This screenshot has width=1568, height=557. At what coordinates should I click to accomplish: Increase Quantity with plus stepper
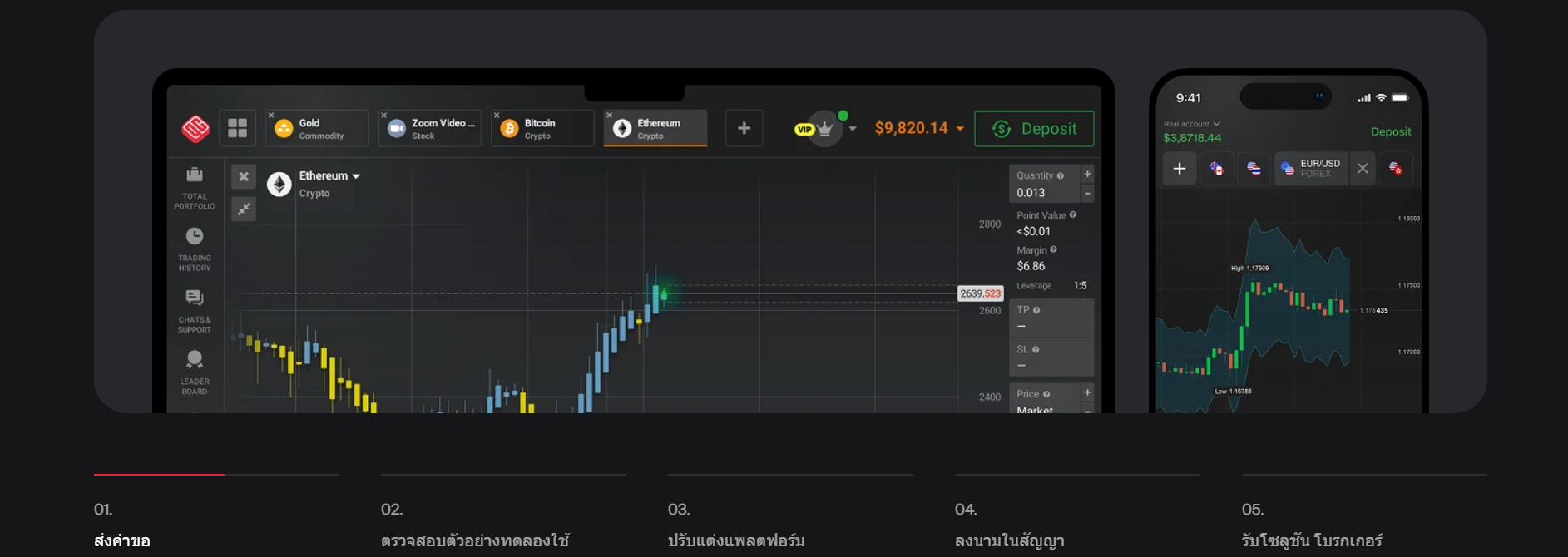1087,175
